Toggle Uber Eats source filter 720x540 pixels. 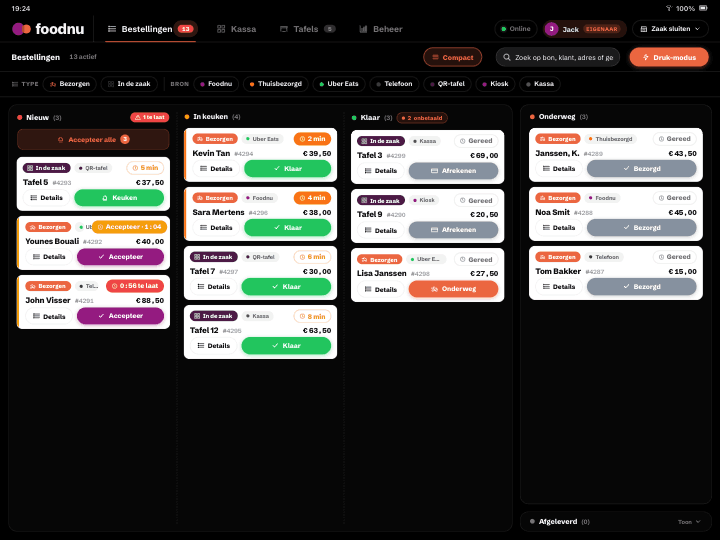click(x=338, y=84)
